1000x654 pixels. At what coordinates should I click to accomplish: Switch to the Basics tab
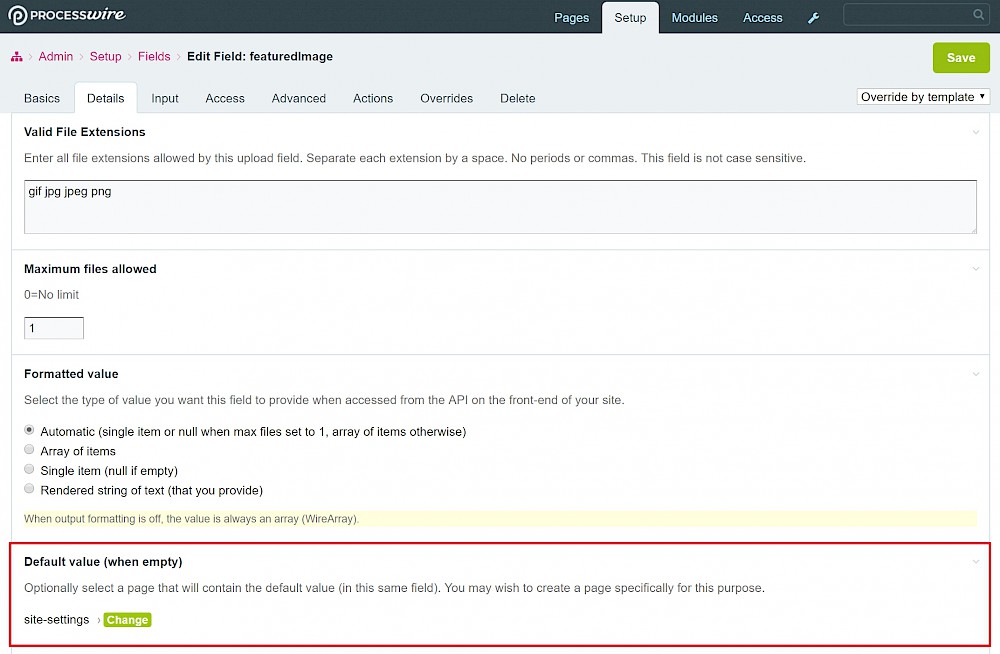tap(42, 98)
